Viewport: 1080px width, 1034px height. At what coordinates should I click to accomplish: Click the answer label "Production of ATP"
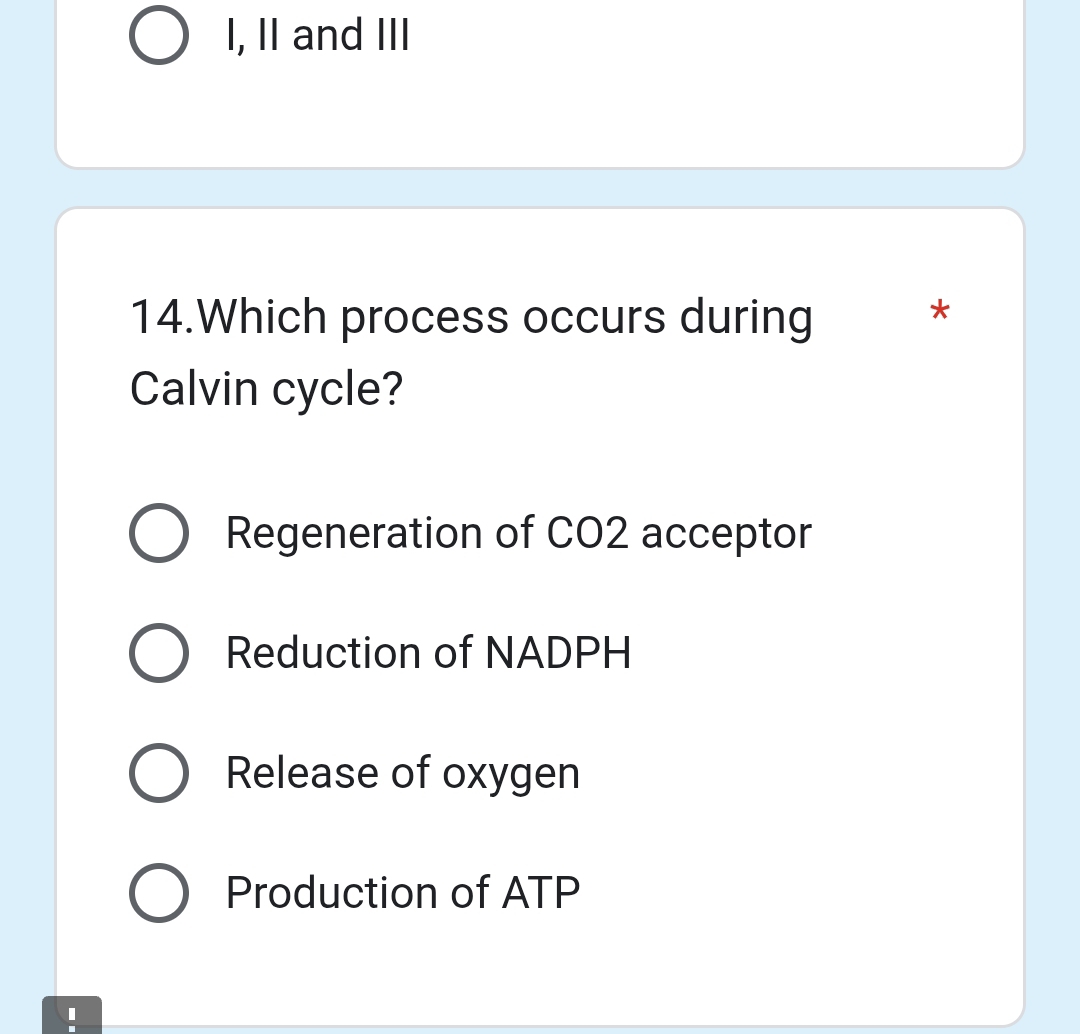pos(402,892)
